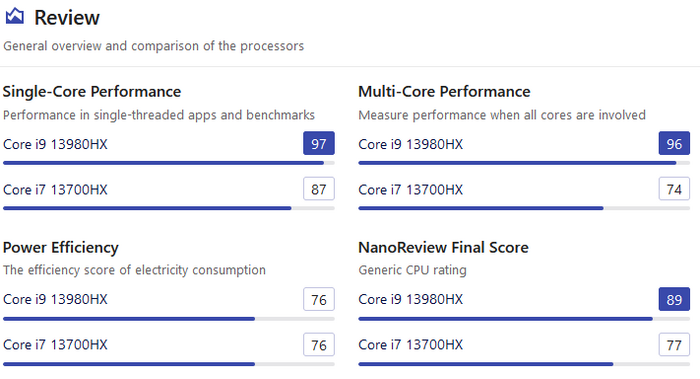This screenshot has height=379, width=700.
Task: Click the 97 single-core score badge
Action: [x=319, y=143]
